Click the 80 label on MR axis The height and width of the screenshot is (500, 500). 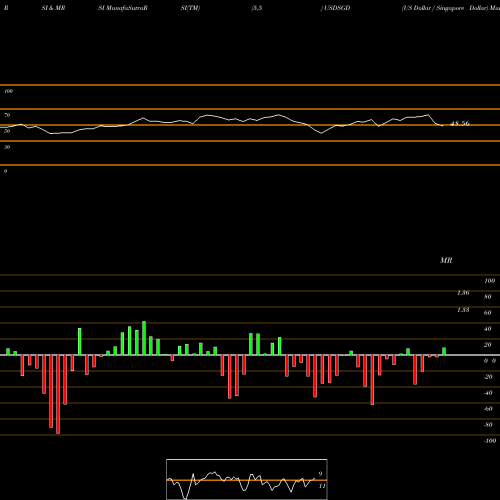(488, 297)
